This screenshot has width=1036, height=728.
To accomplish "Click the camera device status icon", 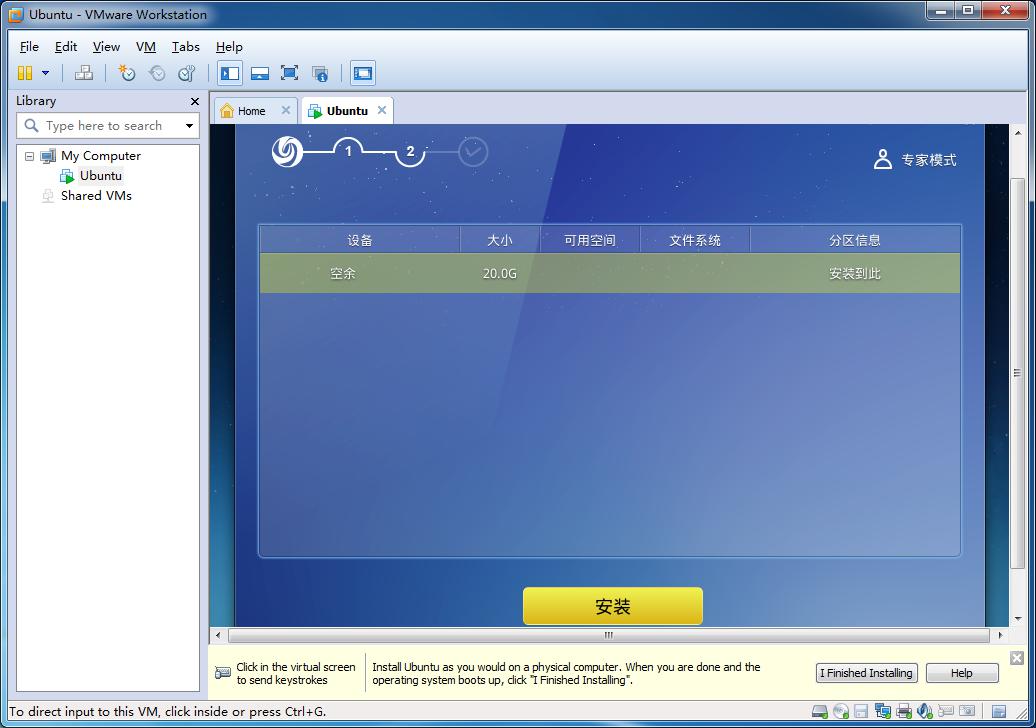I will [967, 711].
